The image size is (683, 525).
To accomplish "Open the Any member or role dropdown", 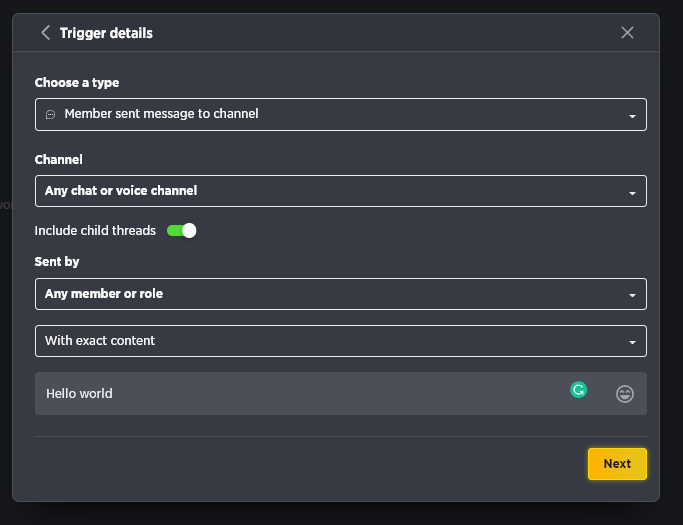I will coord(341,294).
